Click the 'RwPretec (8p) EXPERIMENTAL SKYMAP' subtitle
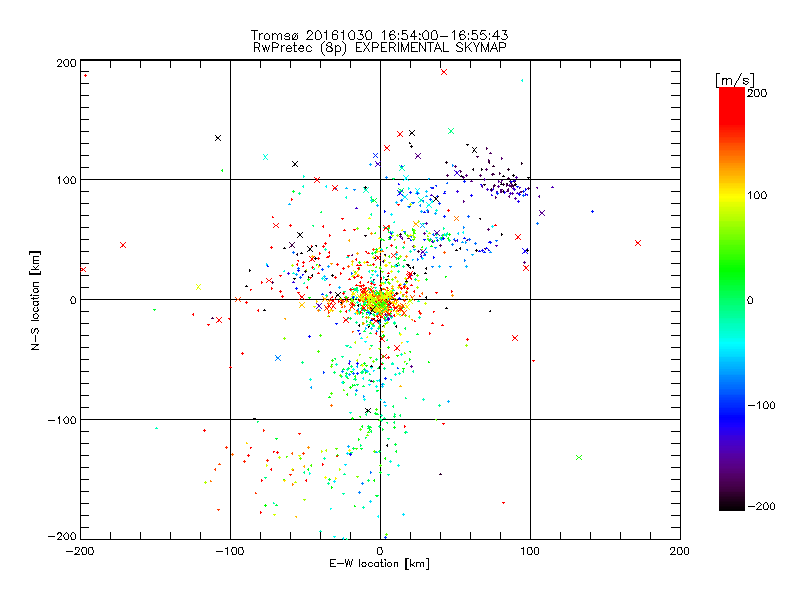Image resolution: width=800 pixels, height=600 pixels. click(380, 47)
